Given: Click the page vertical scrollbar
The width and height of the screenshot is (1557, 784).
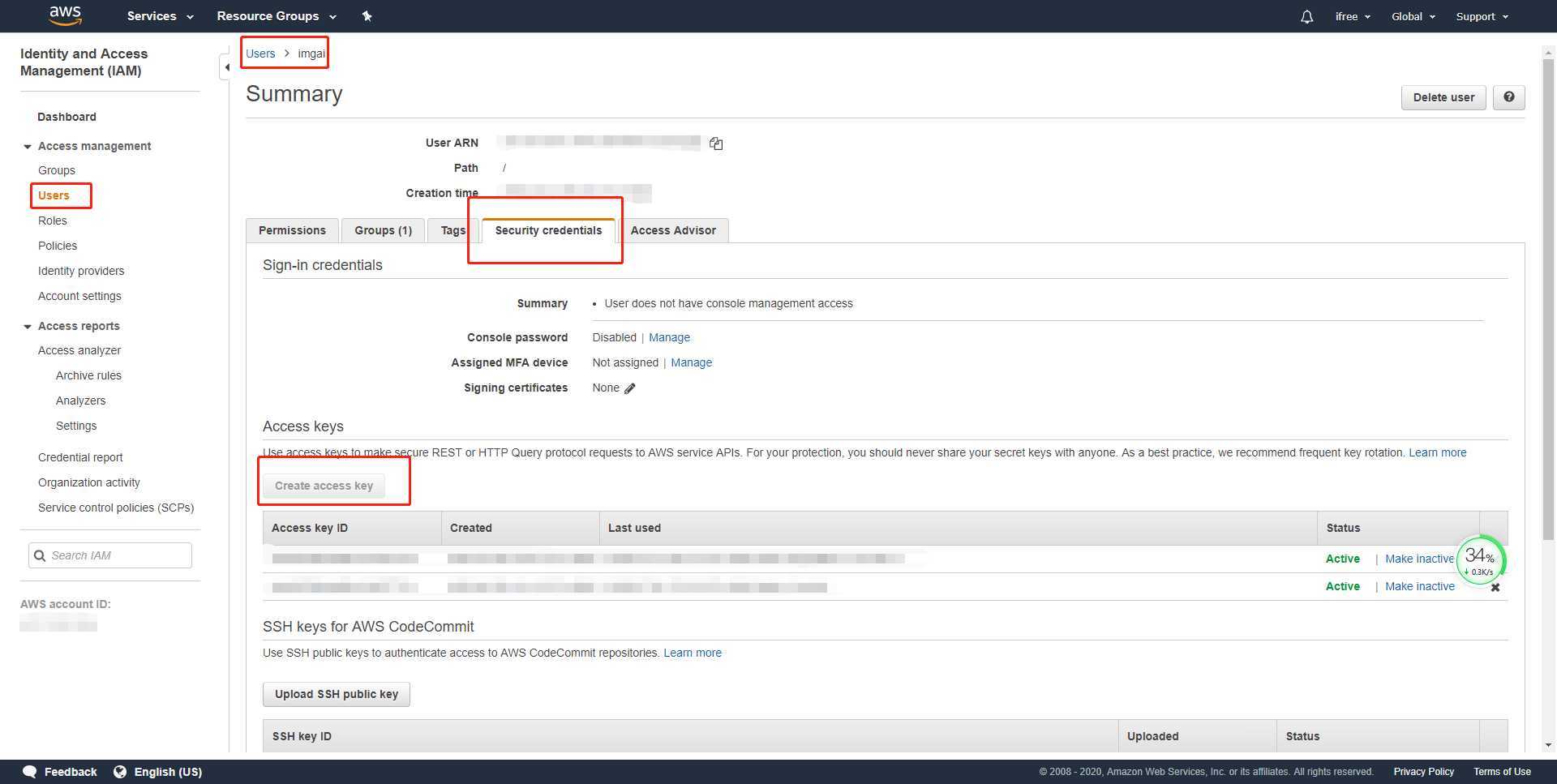Looking at the screenshot, I should coord(1548,298).
